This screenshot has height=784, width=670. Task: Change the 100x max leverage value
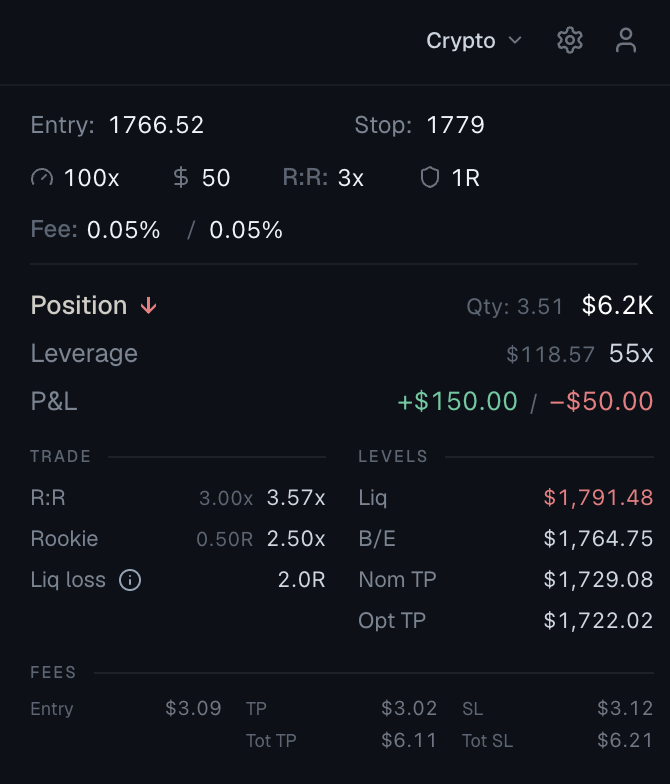(92, 178)
